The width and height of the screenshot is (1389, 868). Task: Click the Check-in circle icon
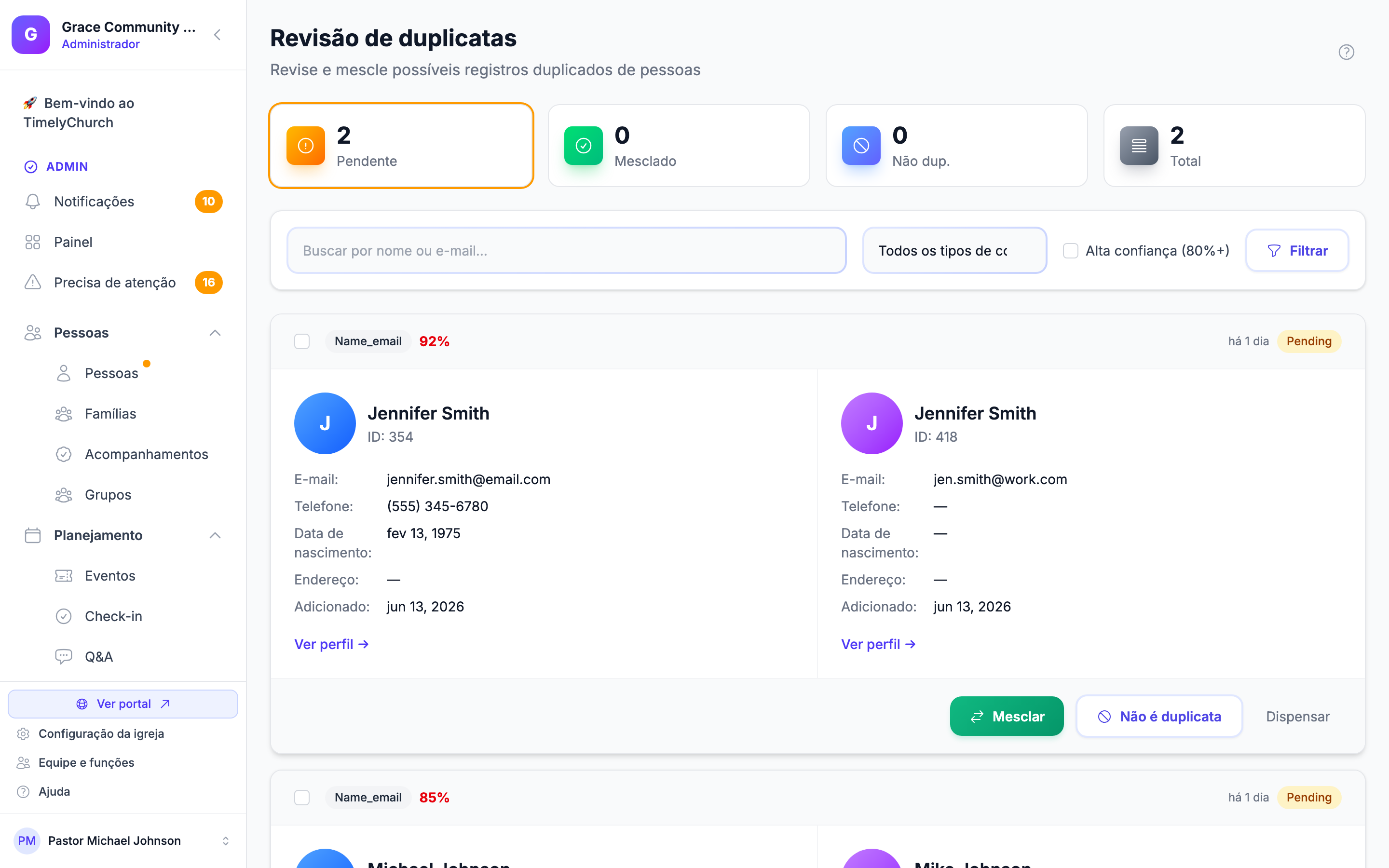(64, 616)
